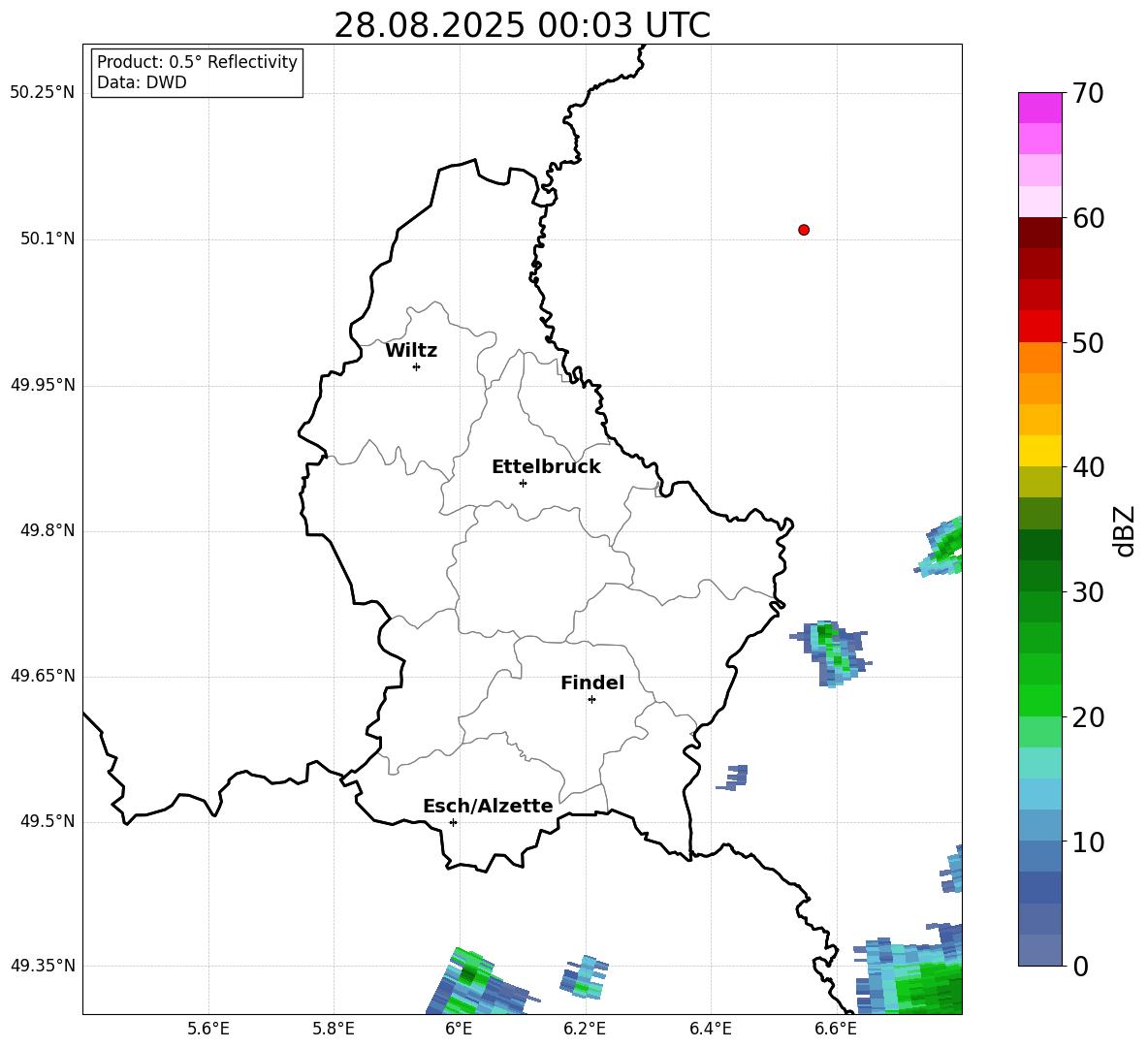
Task: Click the yellow 40 dBZ colorbar band
Action: click(1039, 451)
